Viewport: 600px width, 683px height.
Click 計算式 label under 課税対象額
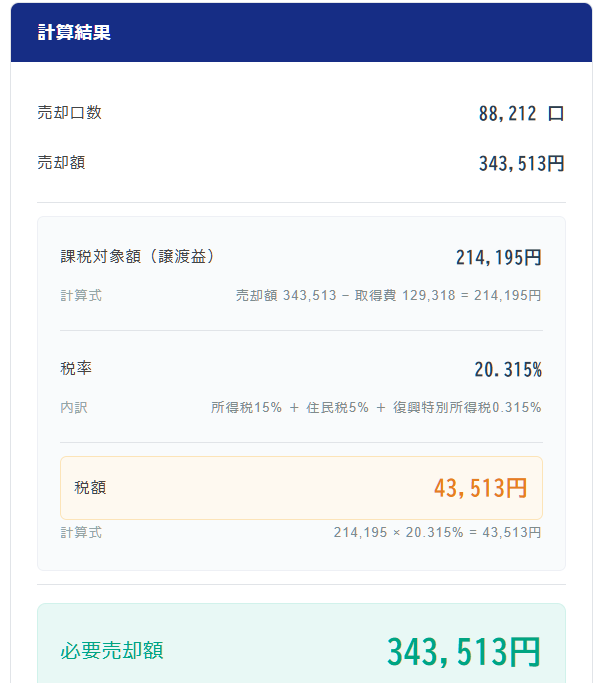point(81,296)
